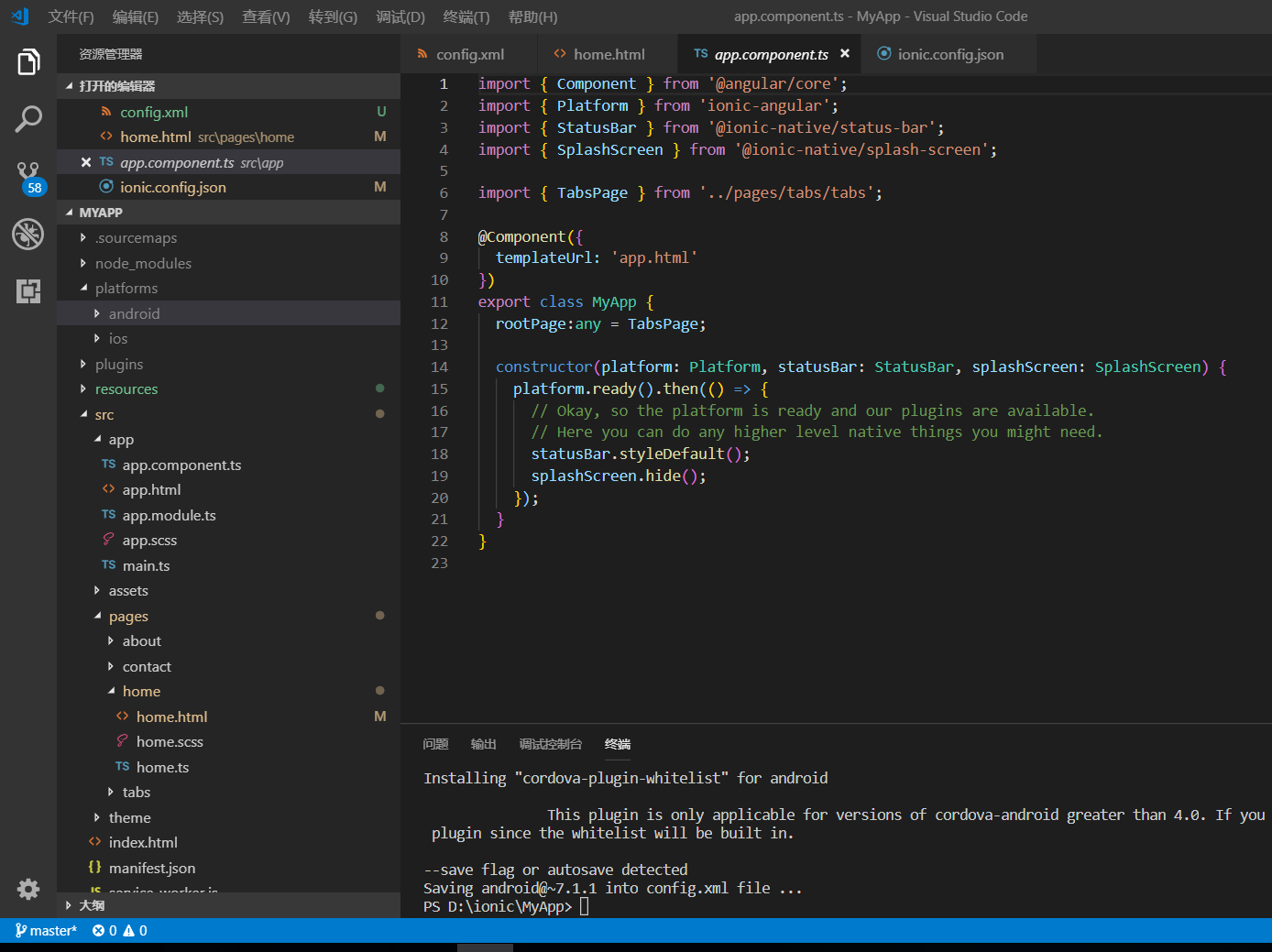Collapse the src folder

[x=104, y=414]
